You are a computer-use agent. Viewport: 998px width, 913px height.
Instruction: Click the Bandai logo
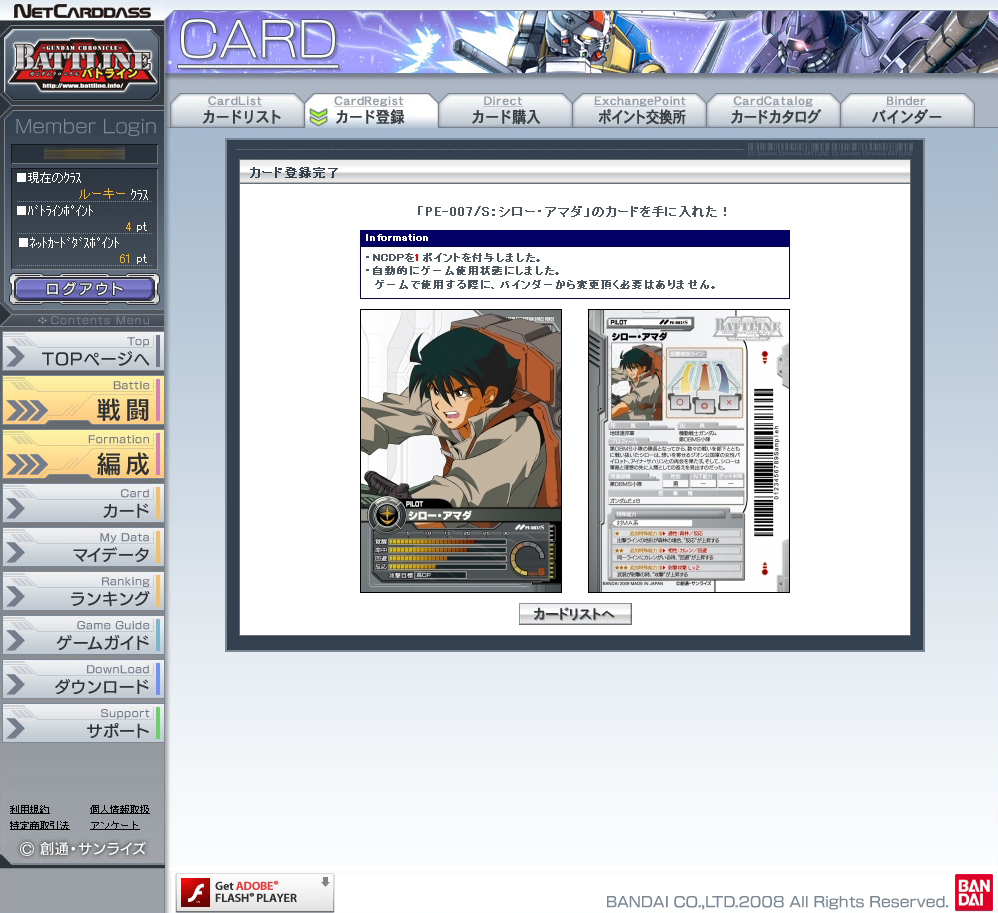[974, 892]
